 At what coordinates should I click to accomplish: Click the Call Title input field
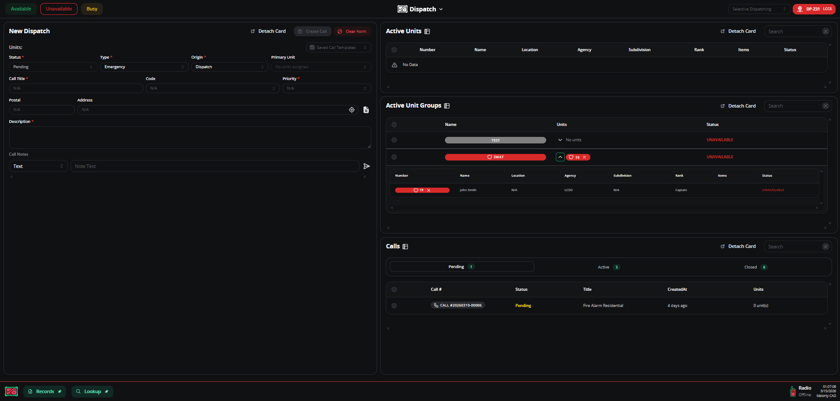point(76,88)
